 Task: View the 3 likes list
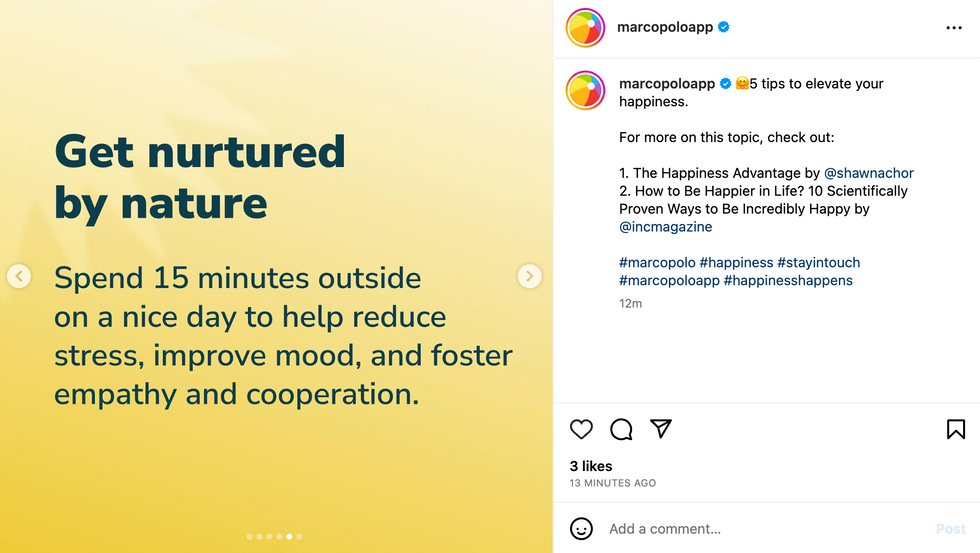(591, 466)
